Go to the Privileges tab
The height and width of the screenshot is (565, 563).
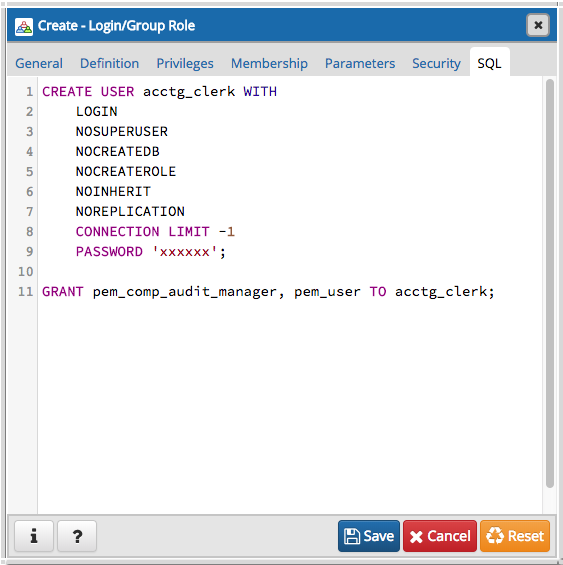(185, 63)
